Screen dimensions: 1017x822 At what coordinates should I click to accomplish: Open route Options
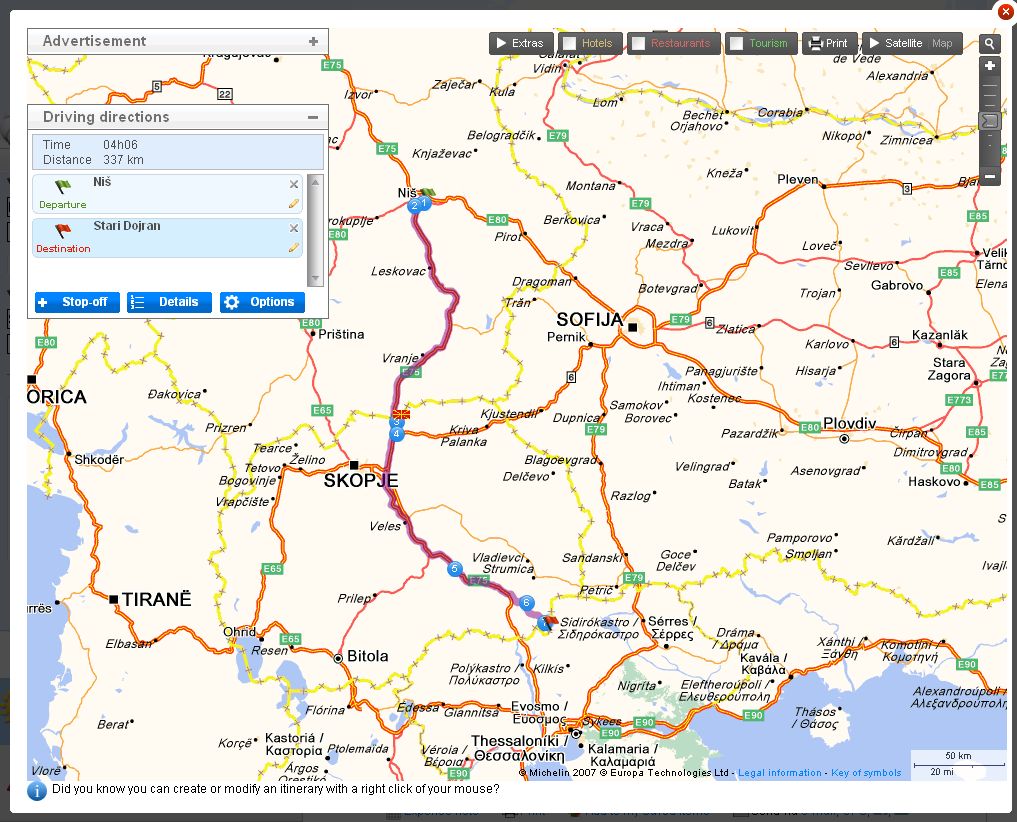tap(262, 302)
